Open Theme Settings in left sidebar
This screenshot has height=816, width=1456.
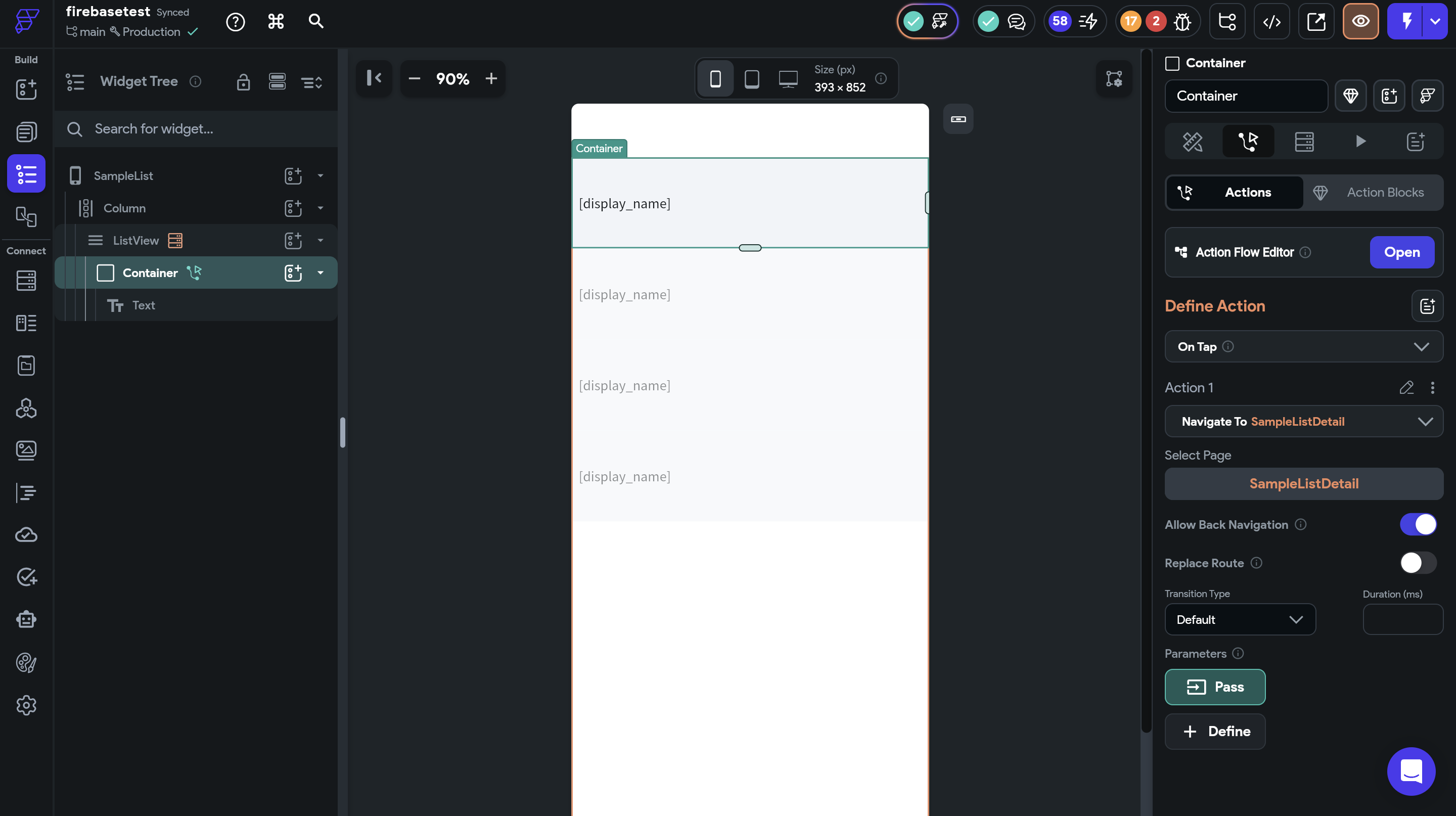(x=26, y=662)
